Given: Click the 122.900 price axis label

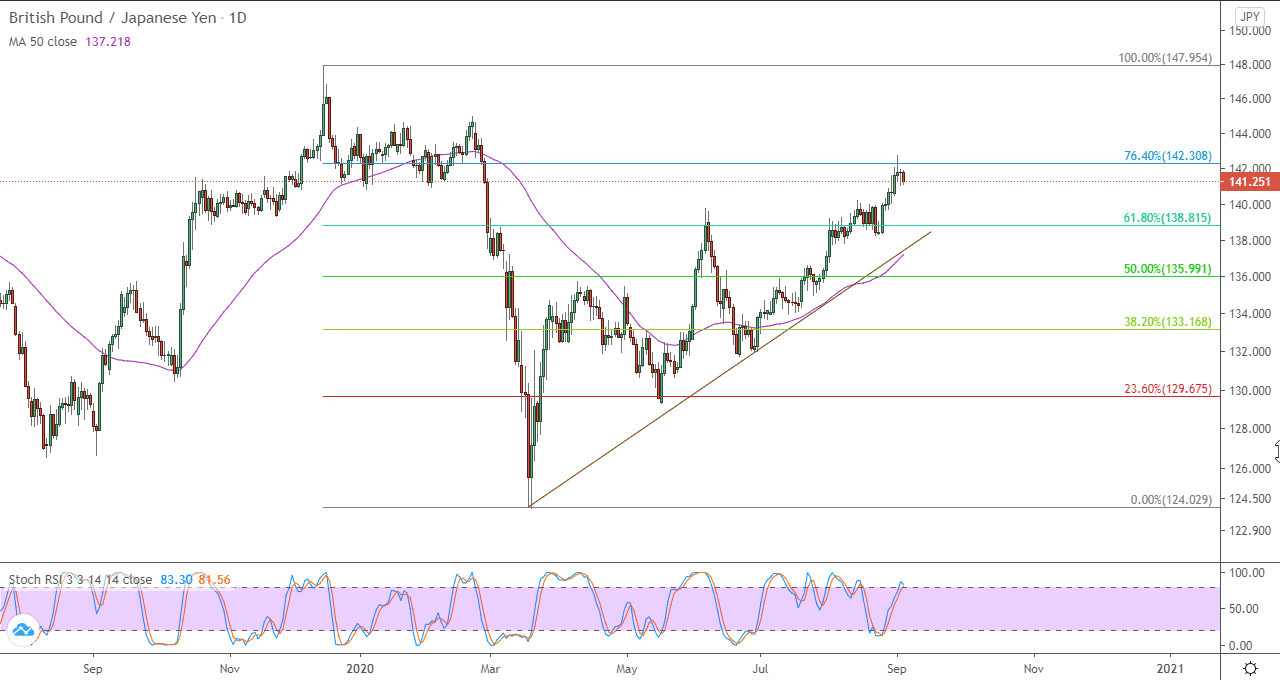Looking at the screenshot, I should [1249, 530].
